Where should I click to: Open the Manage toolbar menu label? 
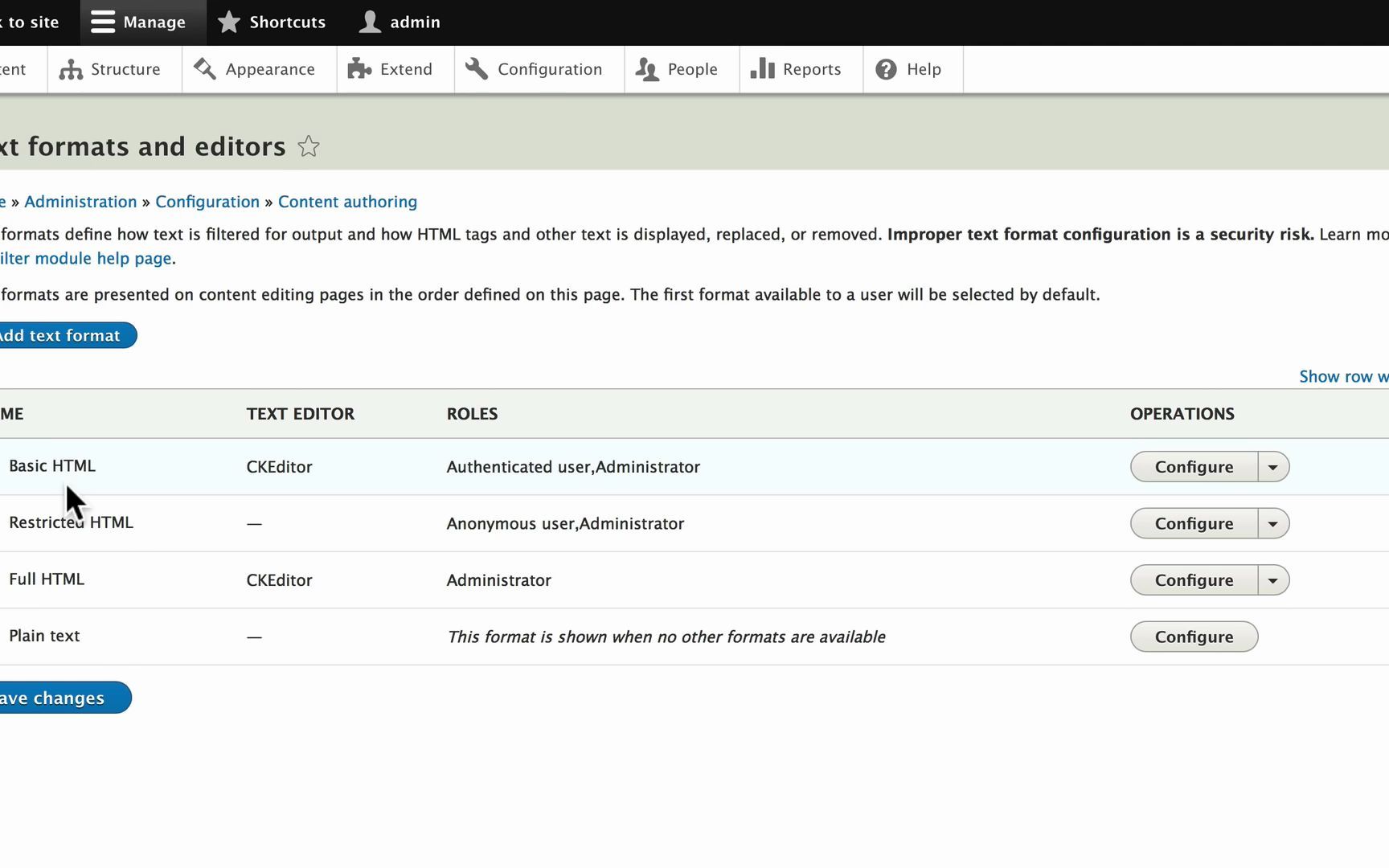click(154, 23)
